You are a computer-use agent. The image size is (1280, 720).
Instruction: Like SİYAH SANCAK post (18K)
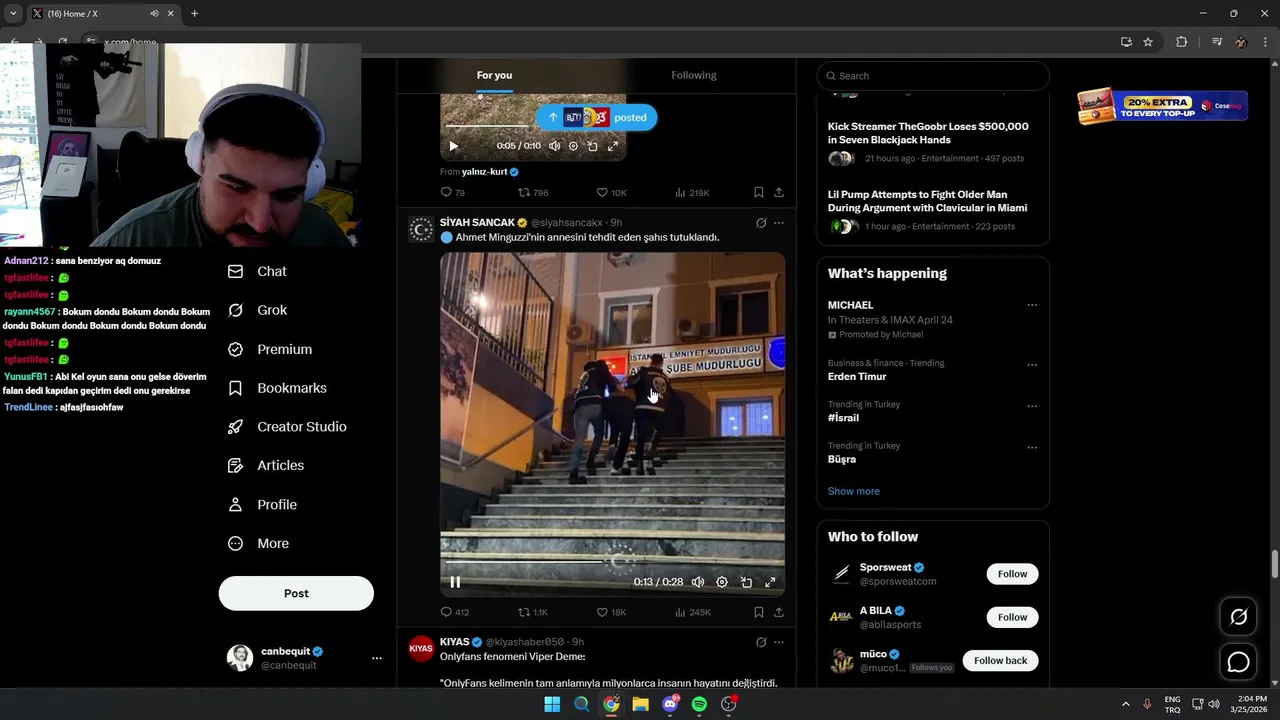[x=611, y=612]
